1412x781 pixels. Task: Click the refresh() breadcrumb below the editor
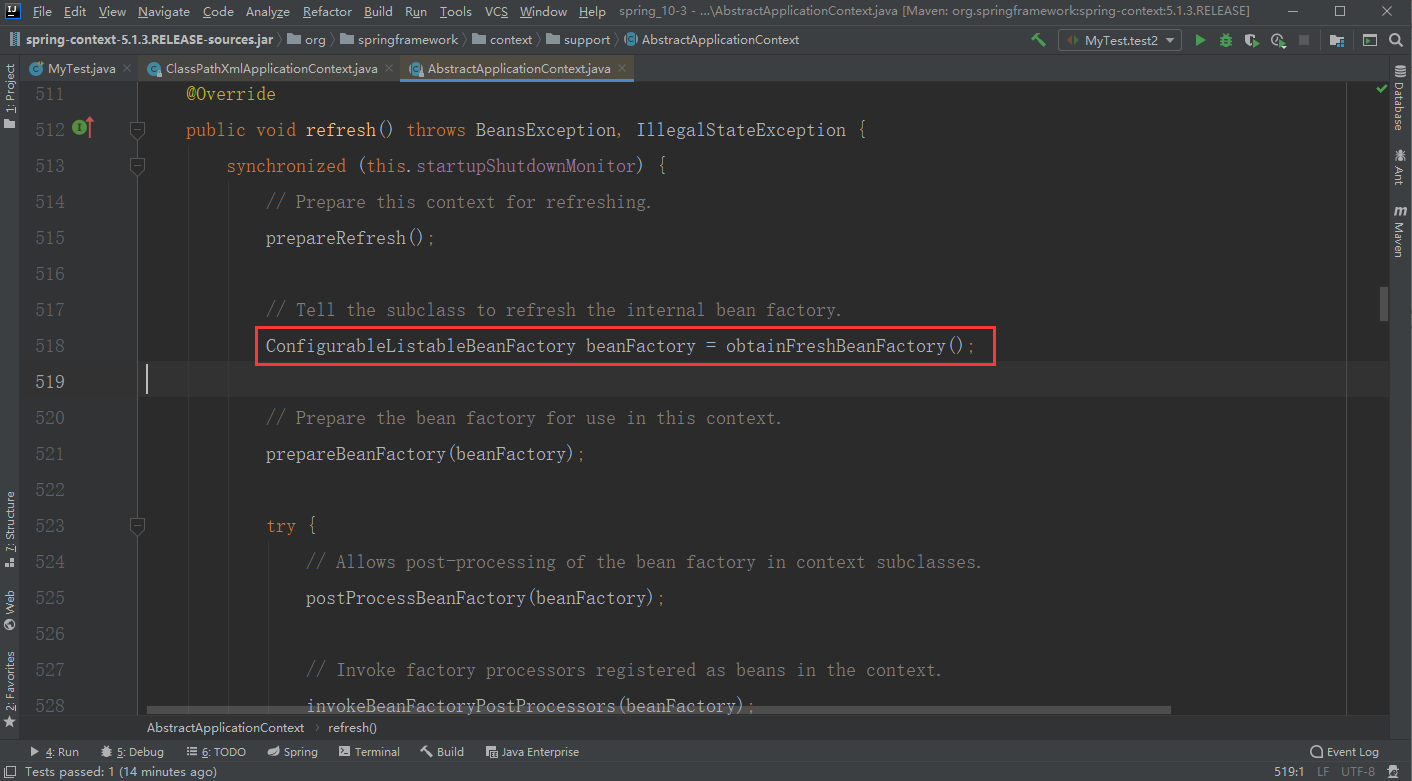[352, 728]
